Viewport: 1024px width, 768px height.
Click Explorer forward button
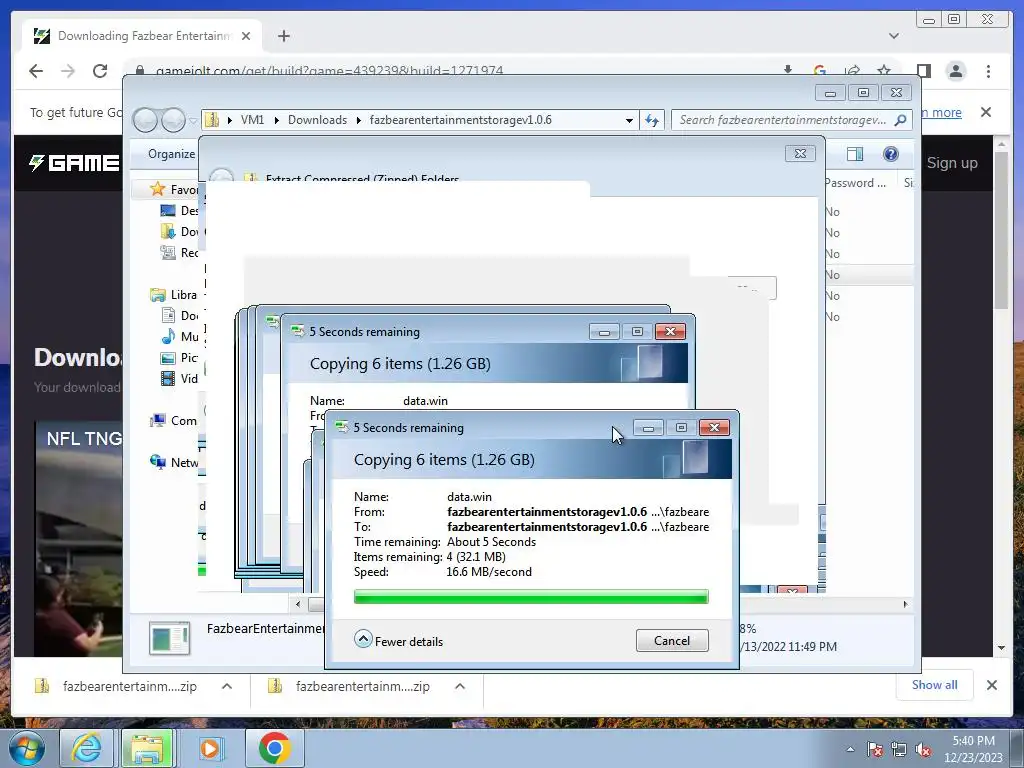pos(173,120)
